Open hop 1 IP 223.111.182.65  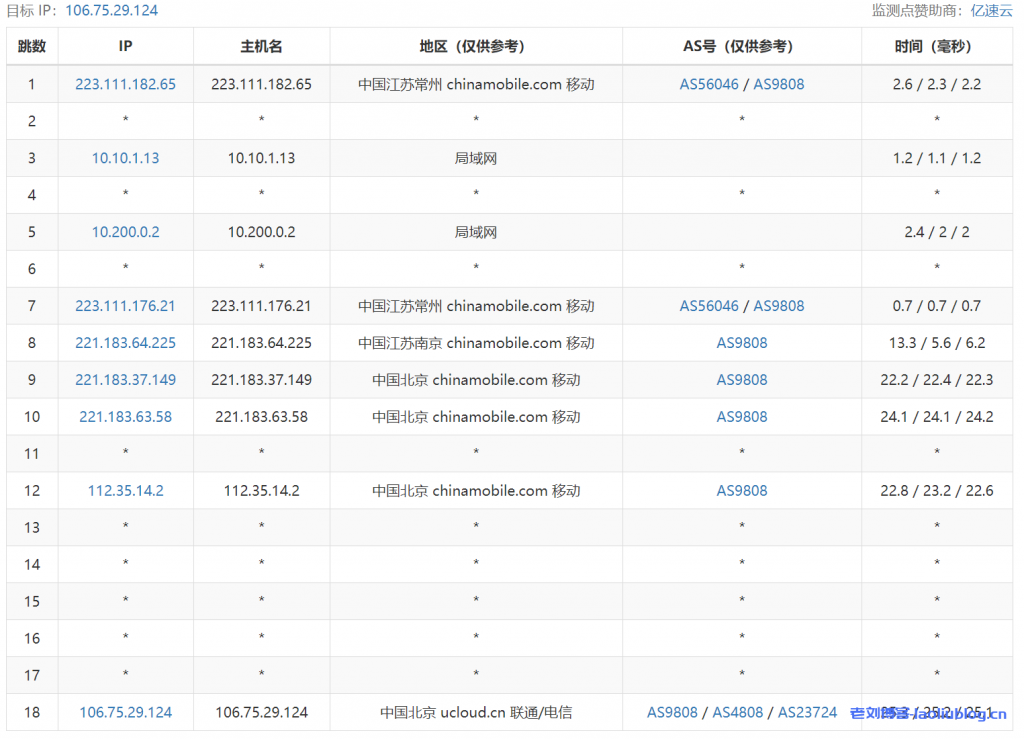(125, 84)
